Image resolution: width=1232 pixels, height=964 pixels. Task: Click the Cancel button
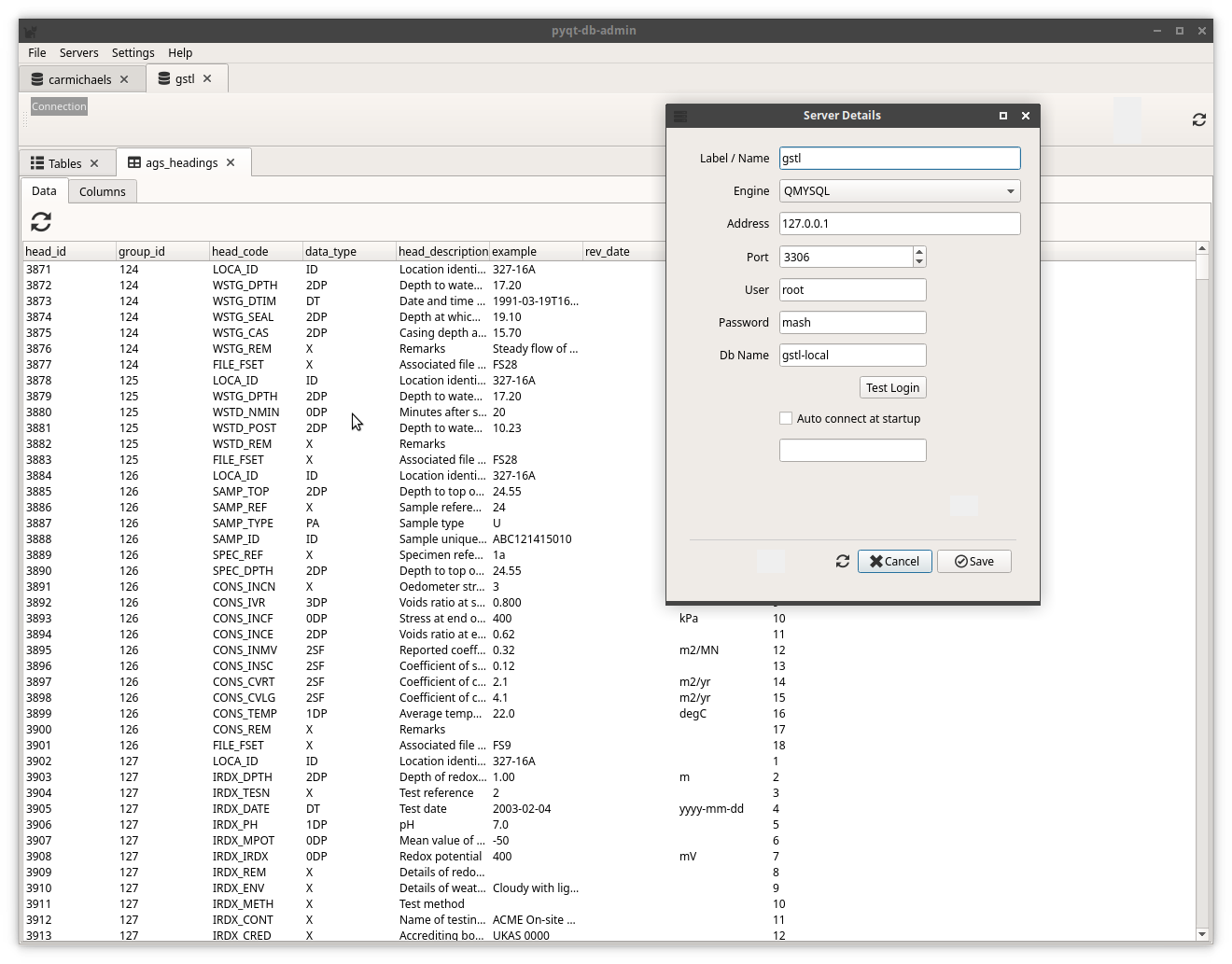[x=895, y=561]
